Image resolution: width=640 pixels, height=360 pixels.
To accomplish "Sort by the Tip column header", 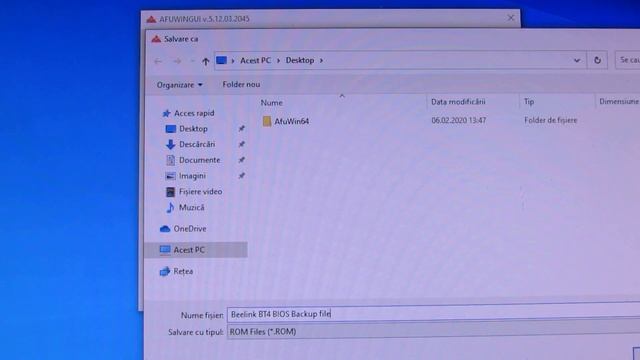I will 529,102.
